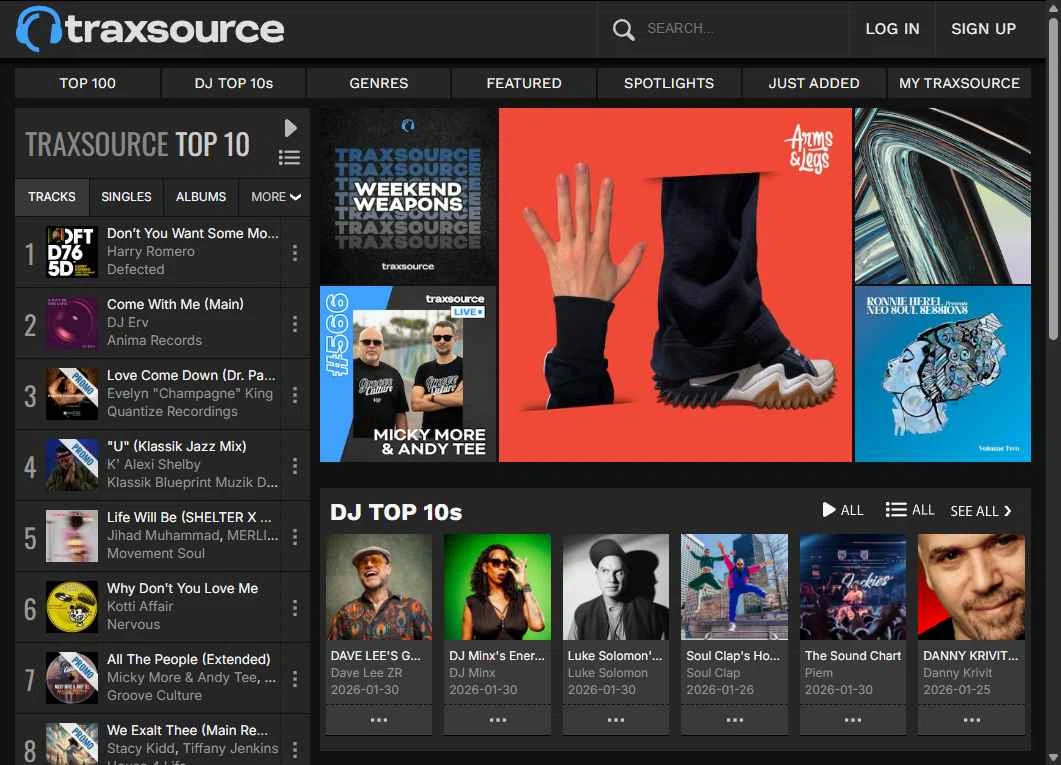
Task: Switch to the TRACKS tab
Action: [52, 197]
